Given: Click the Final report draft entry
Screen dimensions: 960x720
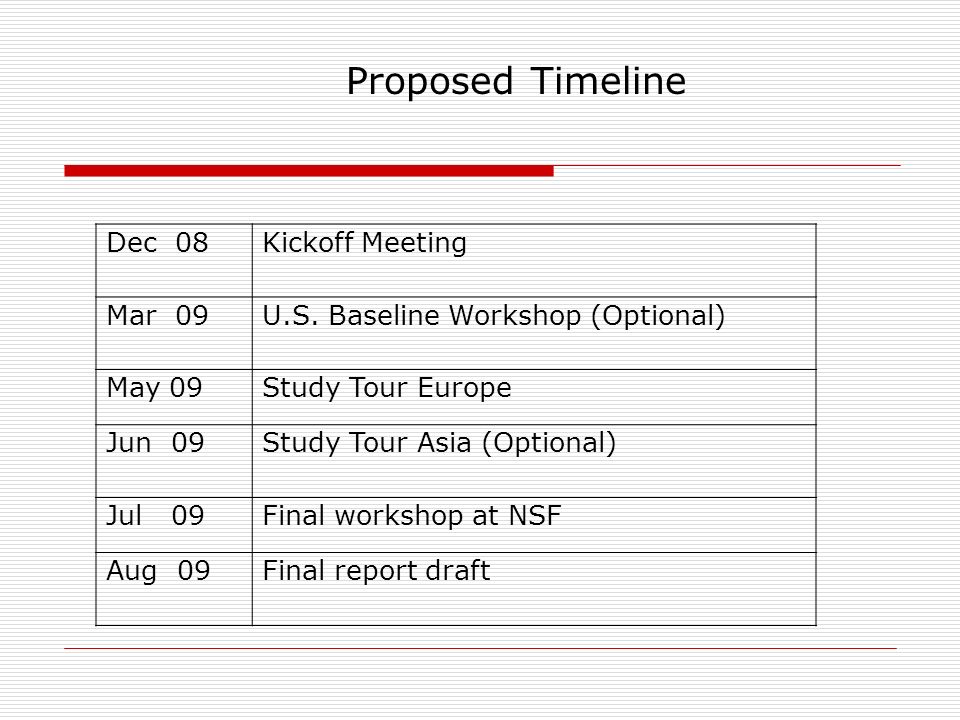Looking at the screenshot, I should [x=377, y=571].
